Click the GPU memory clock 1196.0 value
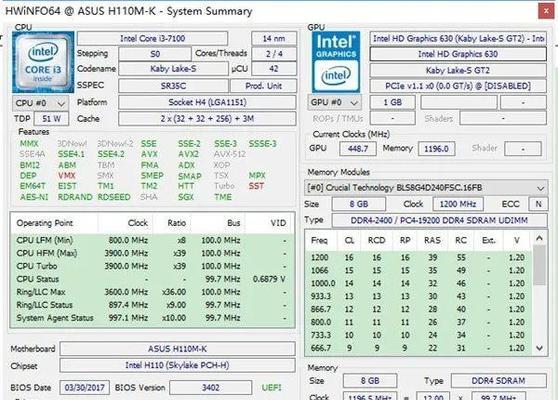This screenshot has width=558, height=400. 436,148
